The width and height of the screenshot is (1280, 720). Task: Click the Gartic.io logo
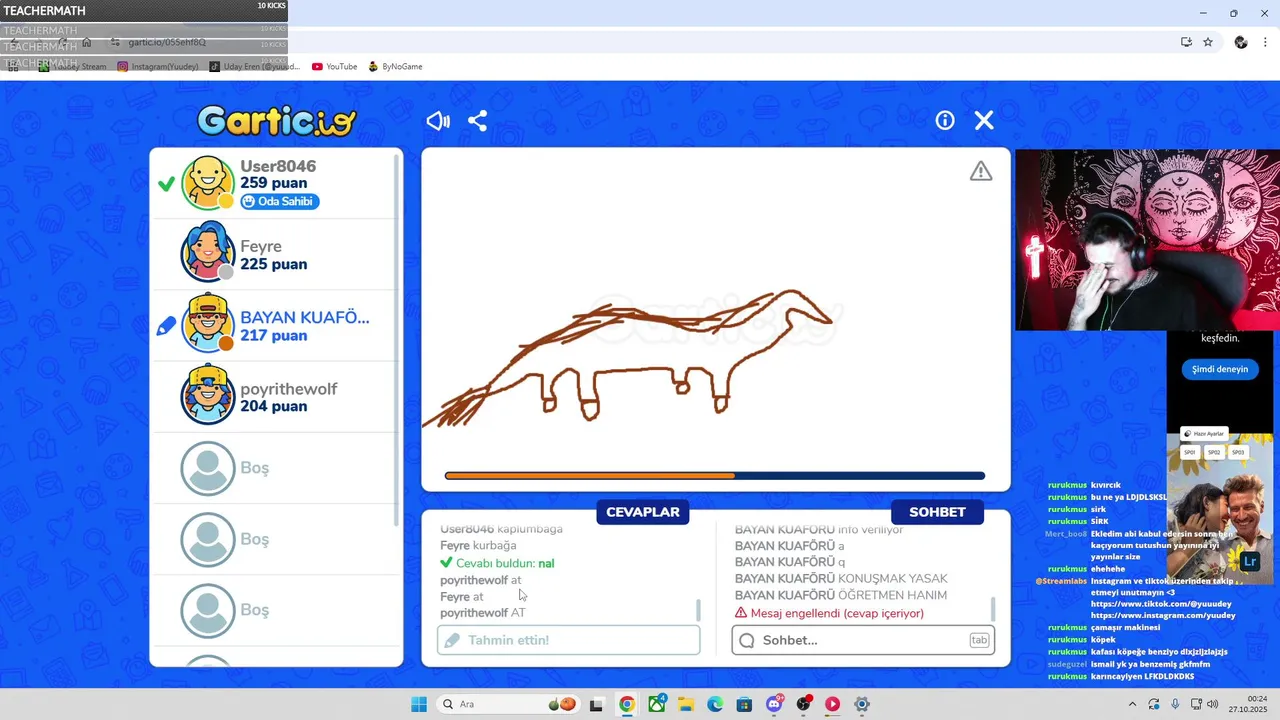(x=277, y=121)
